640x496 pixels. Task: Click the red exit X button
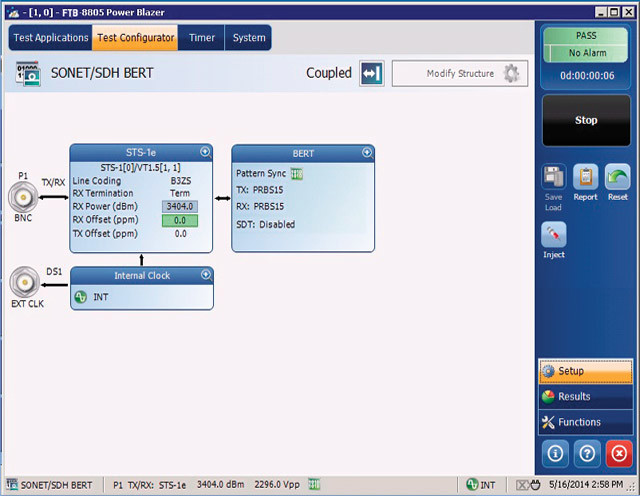pyautogui.click(x=619, y=453)
